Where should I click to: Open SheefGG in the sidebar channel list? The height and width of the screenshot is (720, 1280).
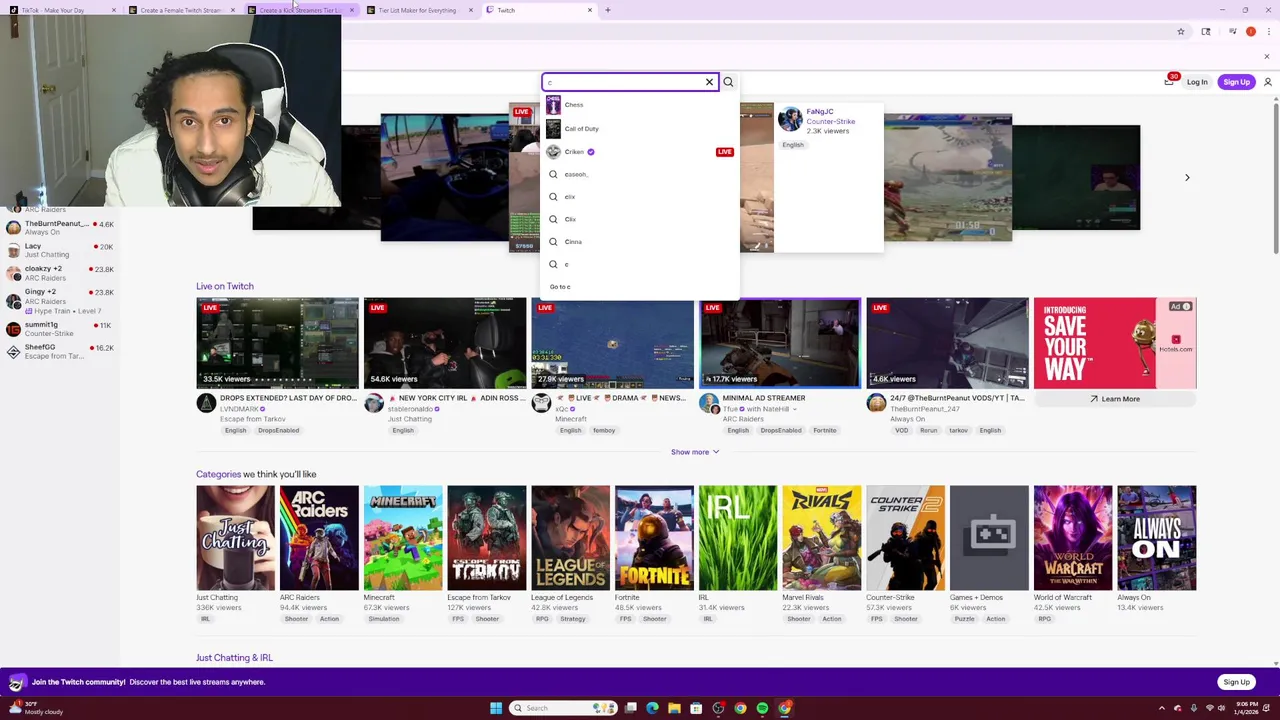60,351
